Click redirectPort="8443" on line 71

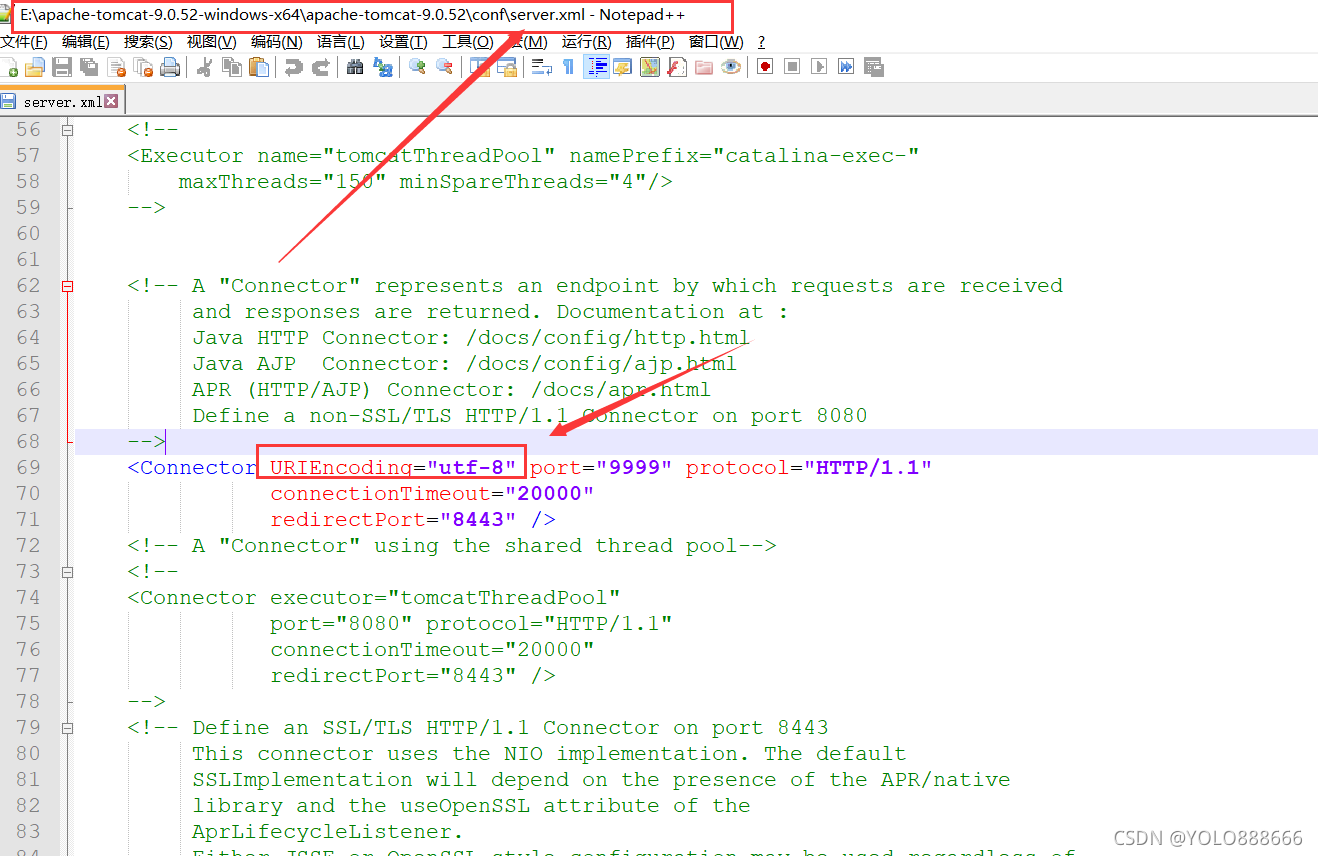point(393,520)
